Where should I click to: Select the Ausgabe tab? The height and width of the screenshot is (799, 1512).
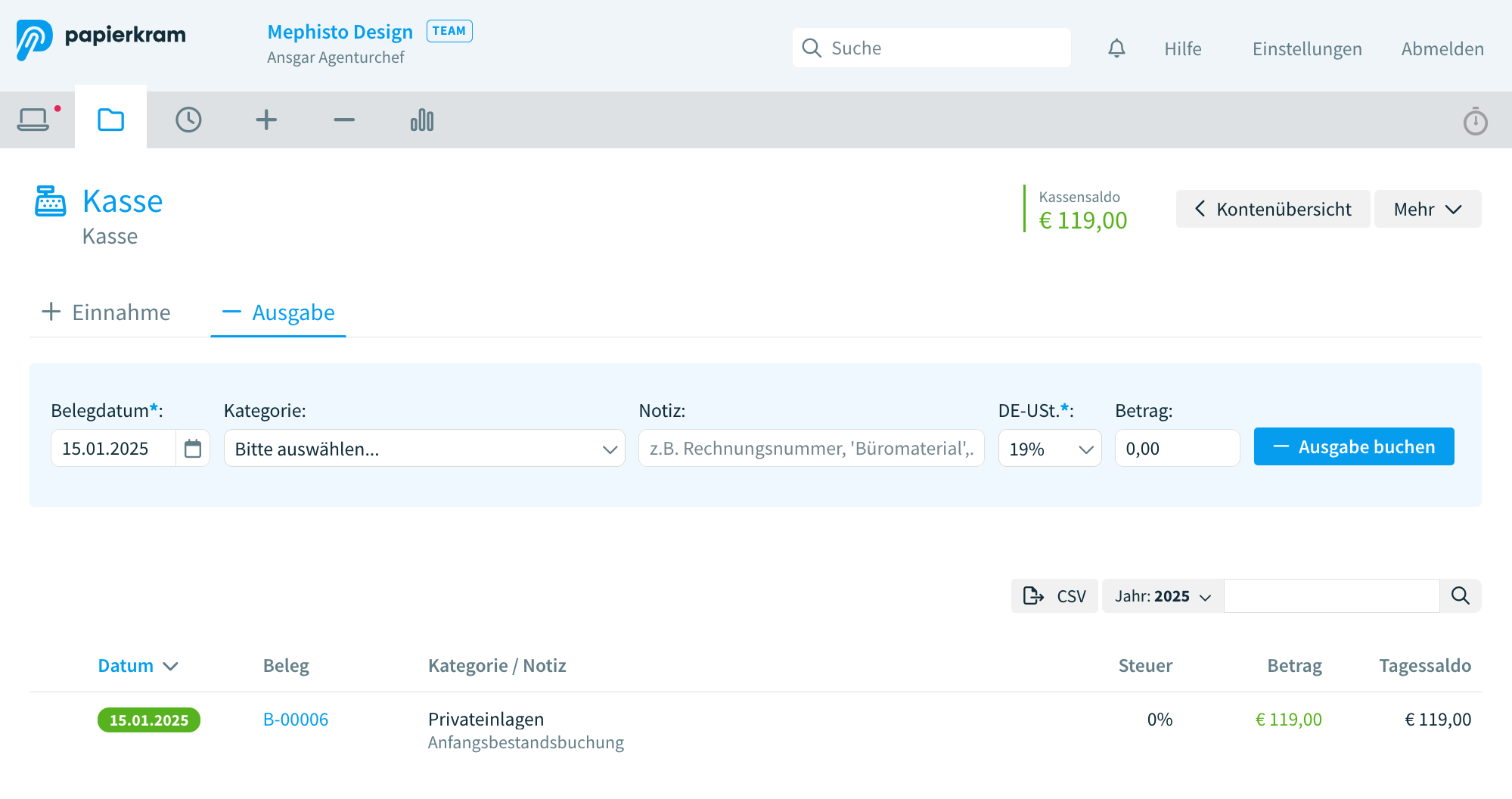click(278, 312)
